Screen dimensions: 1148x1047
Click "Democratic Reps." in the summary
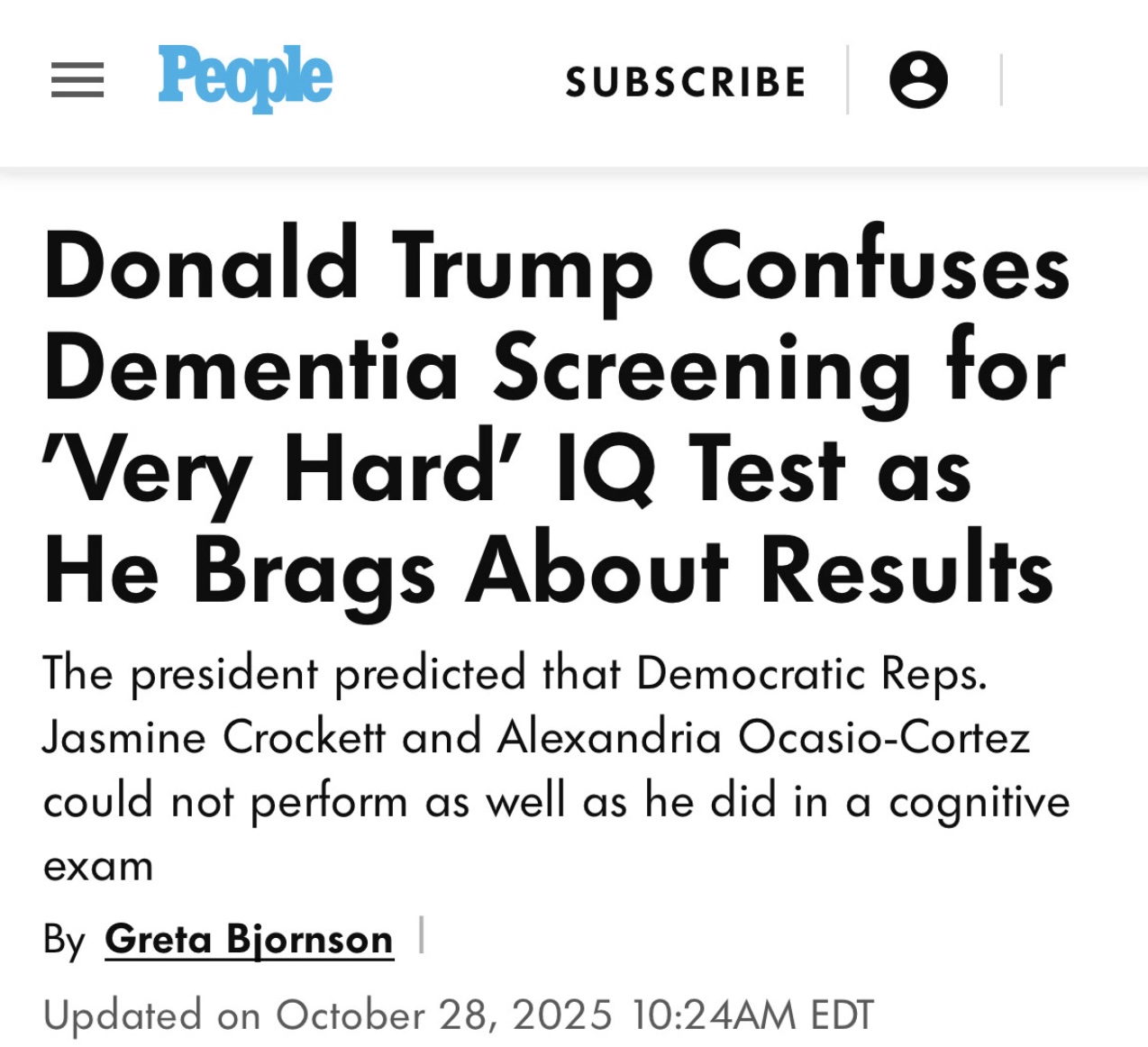coord(812,673)
